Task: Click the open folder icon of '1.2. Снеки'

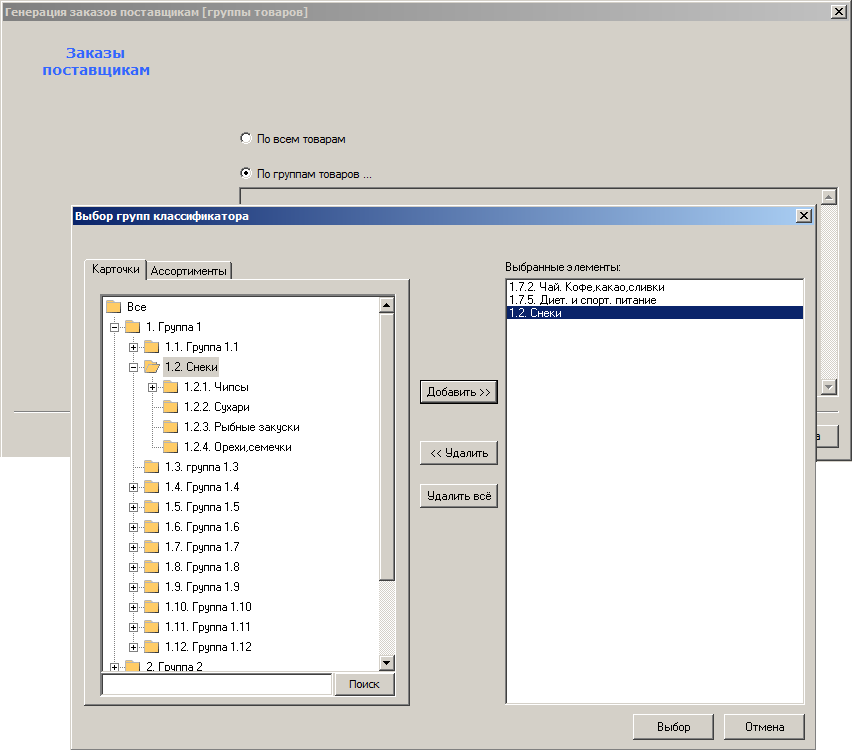Action: point(152,367)
